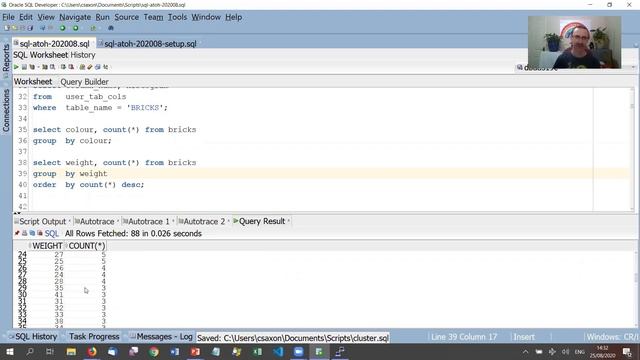Select the SQL Worksheet tab
640x360 pixels.
click(40, 55)
